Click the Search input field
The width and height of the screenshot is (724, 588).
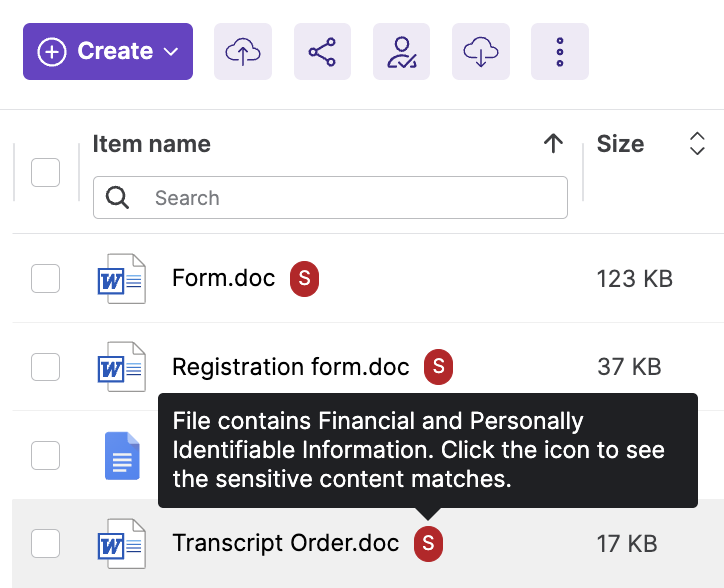pos(330,197)
